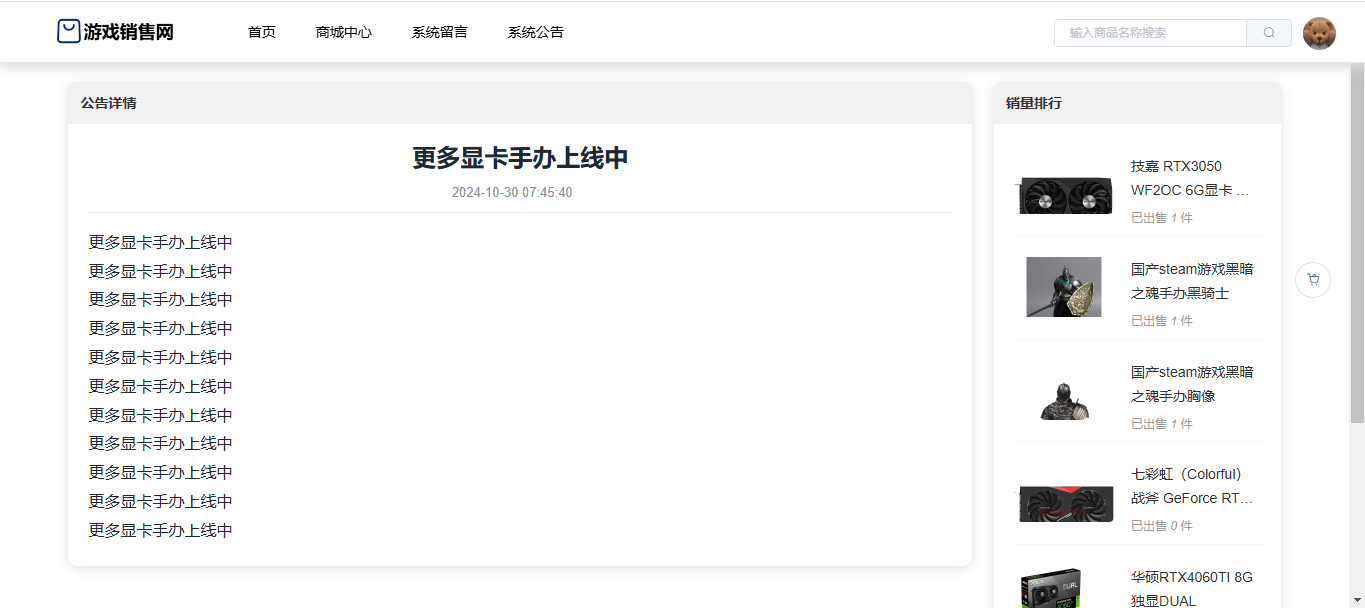Click the last body line 更多显卡手办上线中
This screenshot has width=1365, height=608.
(x=161, y=531)
